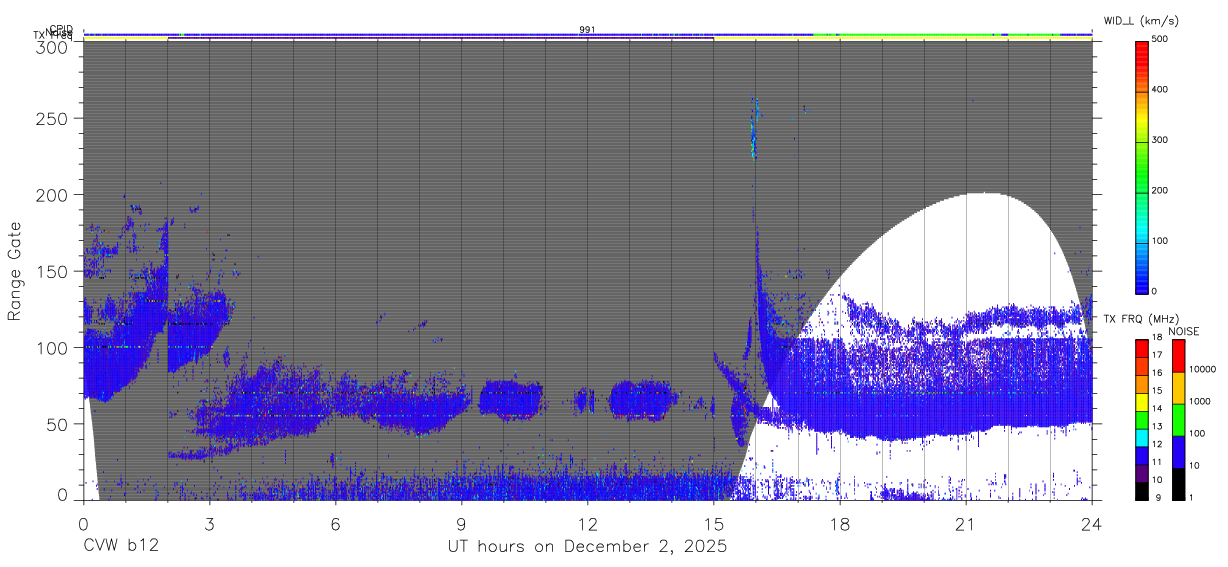Click the orange 15–16 MHz TX FRQ swatch
Image resolution: width=1228 pixels, height=567 pixels.
(1143, 385)
